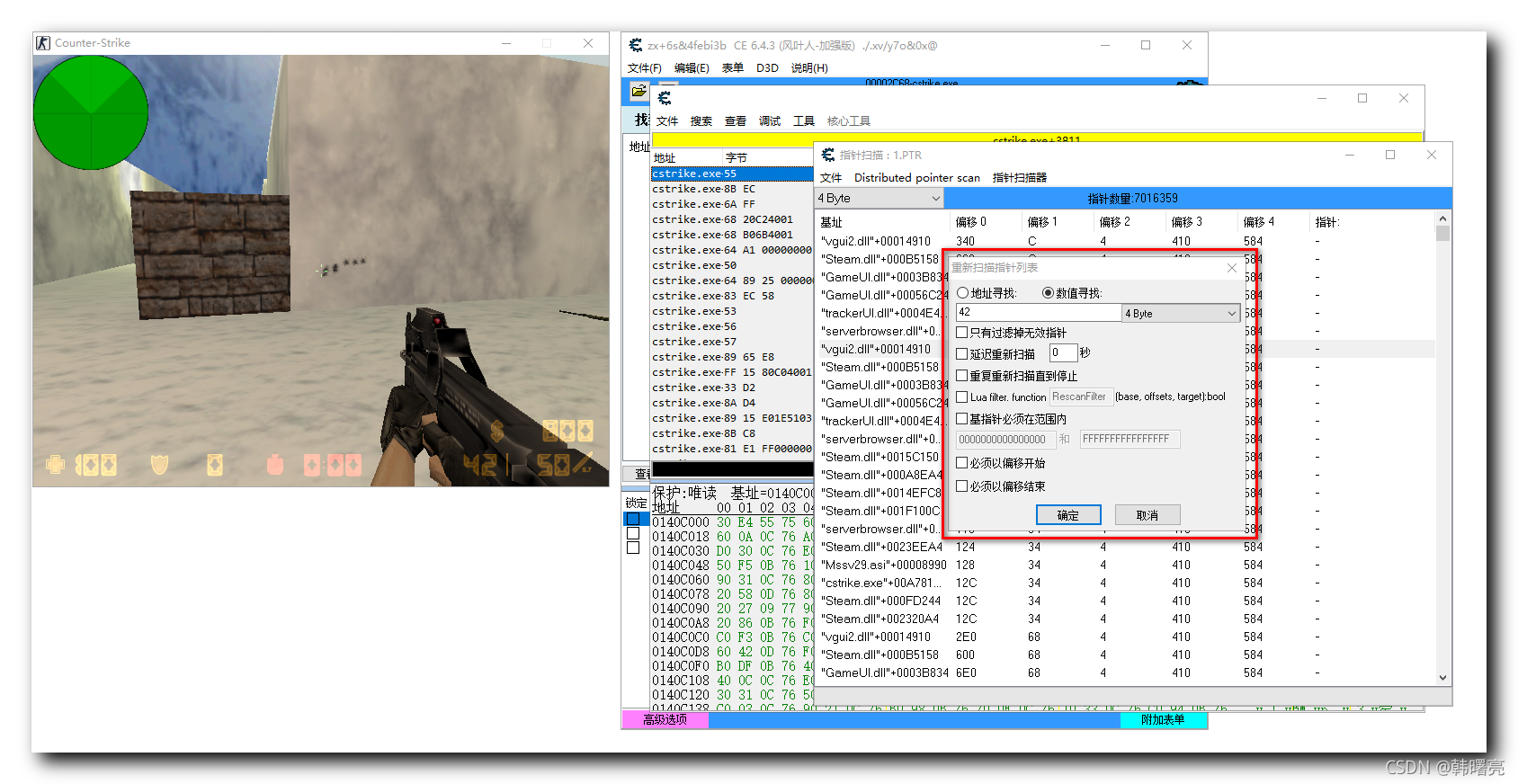Click memory viewer window's CE logo icon
The width and height of the screenshot is (1518, 784).
tap(665, 98)
